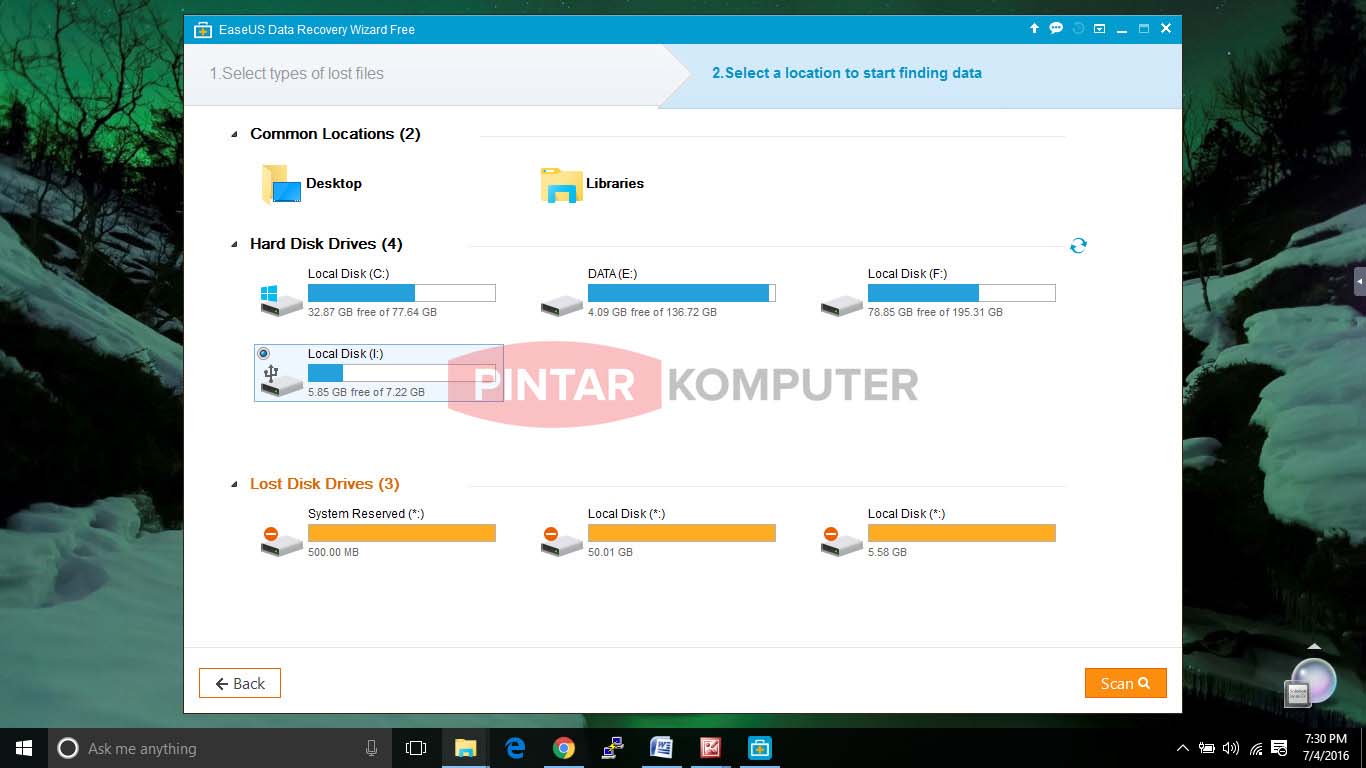Click the battery icon in system tray

click(x=1207, y=748)
